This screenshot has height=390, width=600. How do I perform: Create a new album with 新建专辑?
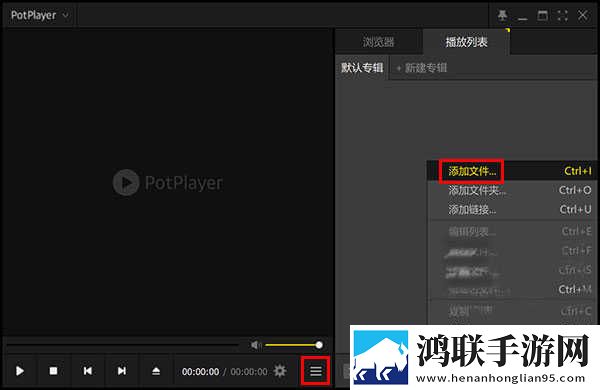[x=422, y=68]
